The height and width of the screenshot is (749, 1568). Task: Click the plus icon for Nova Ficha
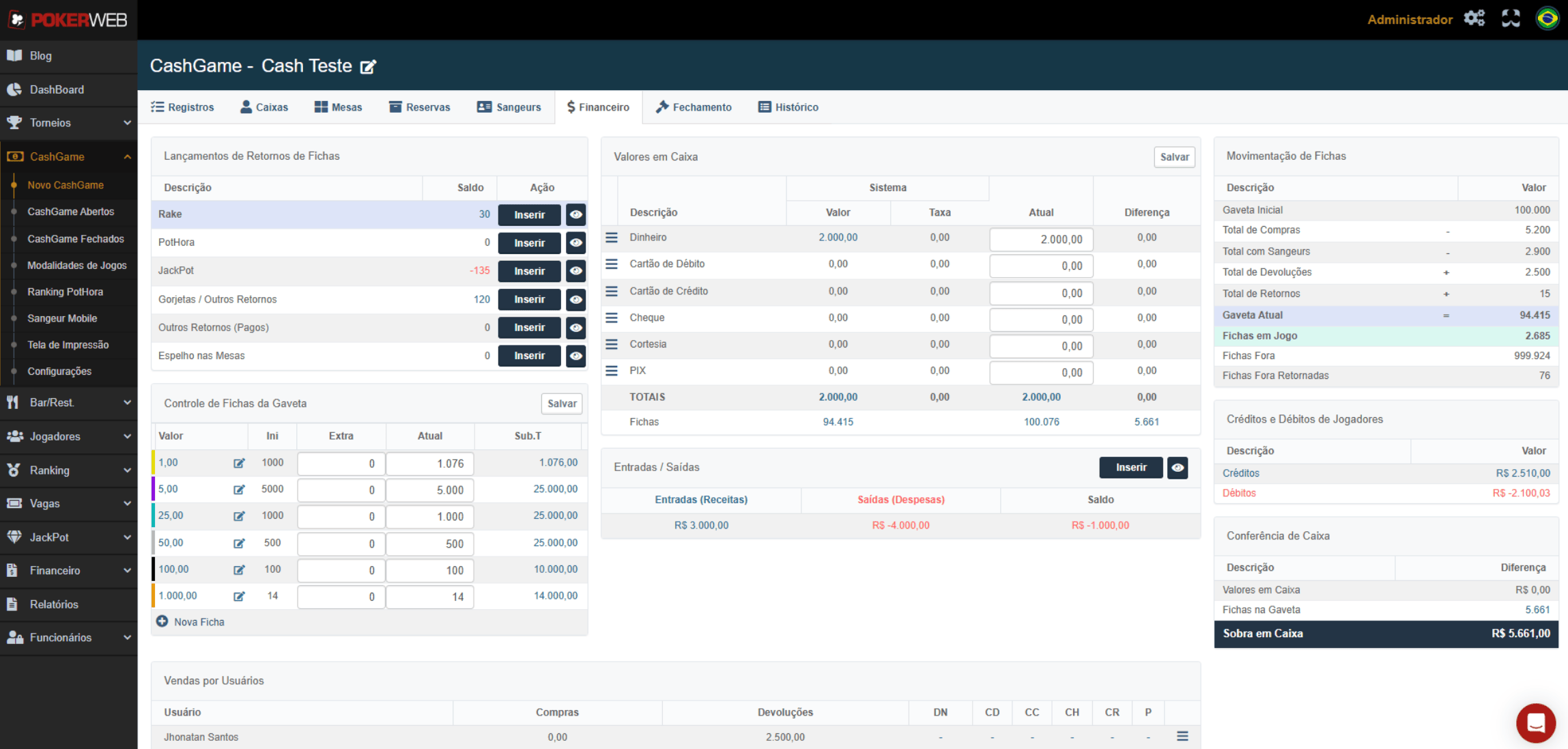[x=162, y=621]
